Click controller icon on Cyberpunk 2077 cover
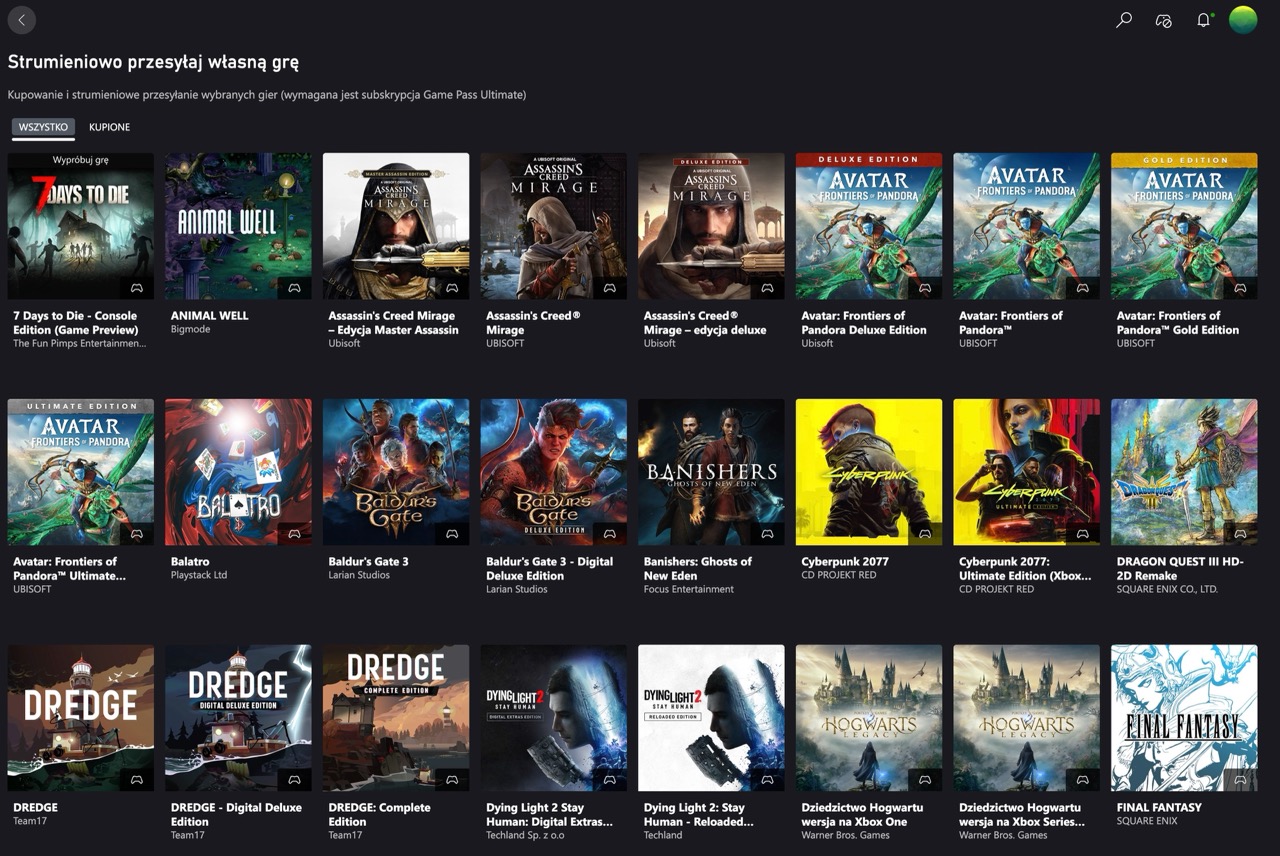Viewport: 1280px width, 856px height. pyautogui.click(x=925, y=534)
